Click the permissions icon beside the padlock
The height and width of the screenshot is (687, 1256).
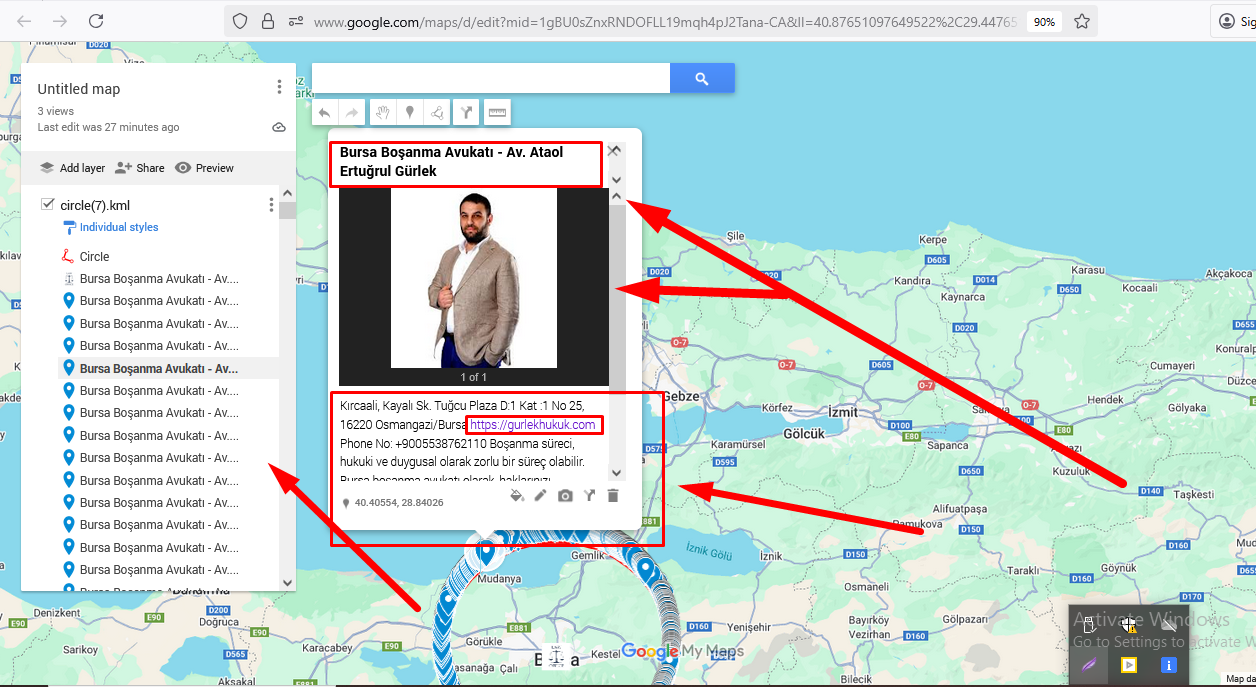pyautogui.click(x=295, y=21)
